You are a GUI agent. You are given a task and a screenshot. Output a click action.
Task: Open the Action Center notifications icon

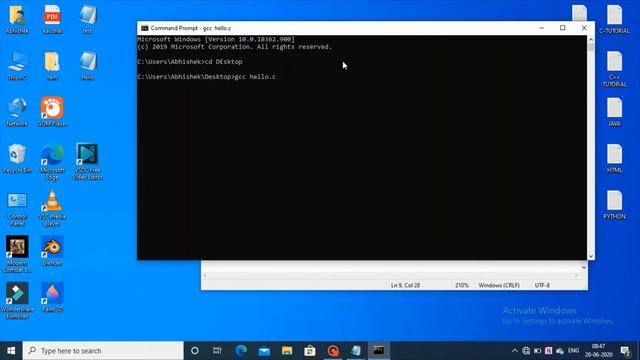625,351
